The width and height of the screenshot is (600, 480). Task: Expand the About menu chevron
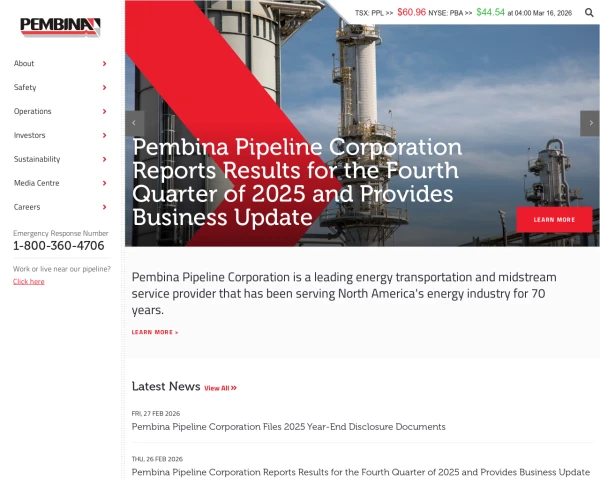104,64
